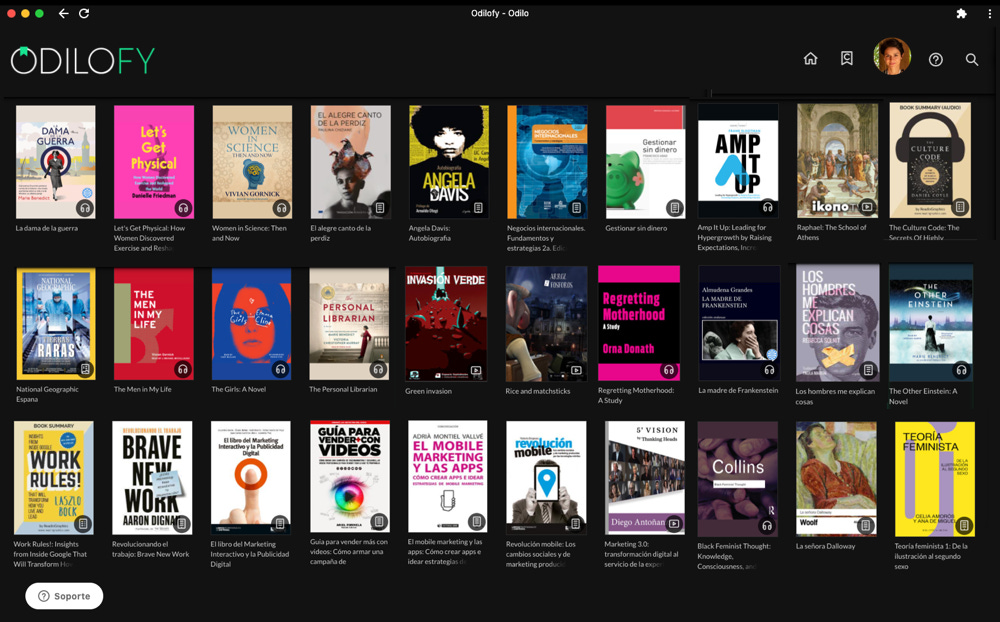Click ebook icon on Angela Davis cover
Image resolution: width=1000 pixels, height=622 pixels.
pyautogui.click(x=478, y=208)
